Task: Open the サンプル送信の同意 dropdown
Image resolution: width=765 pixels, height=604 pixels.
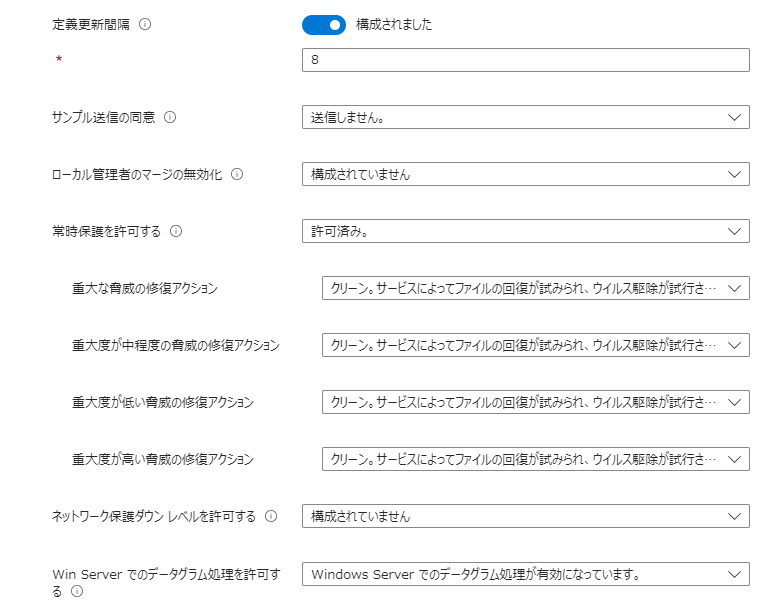Action: [525, 117]
